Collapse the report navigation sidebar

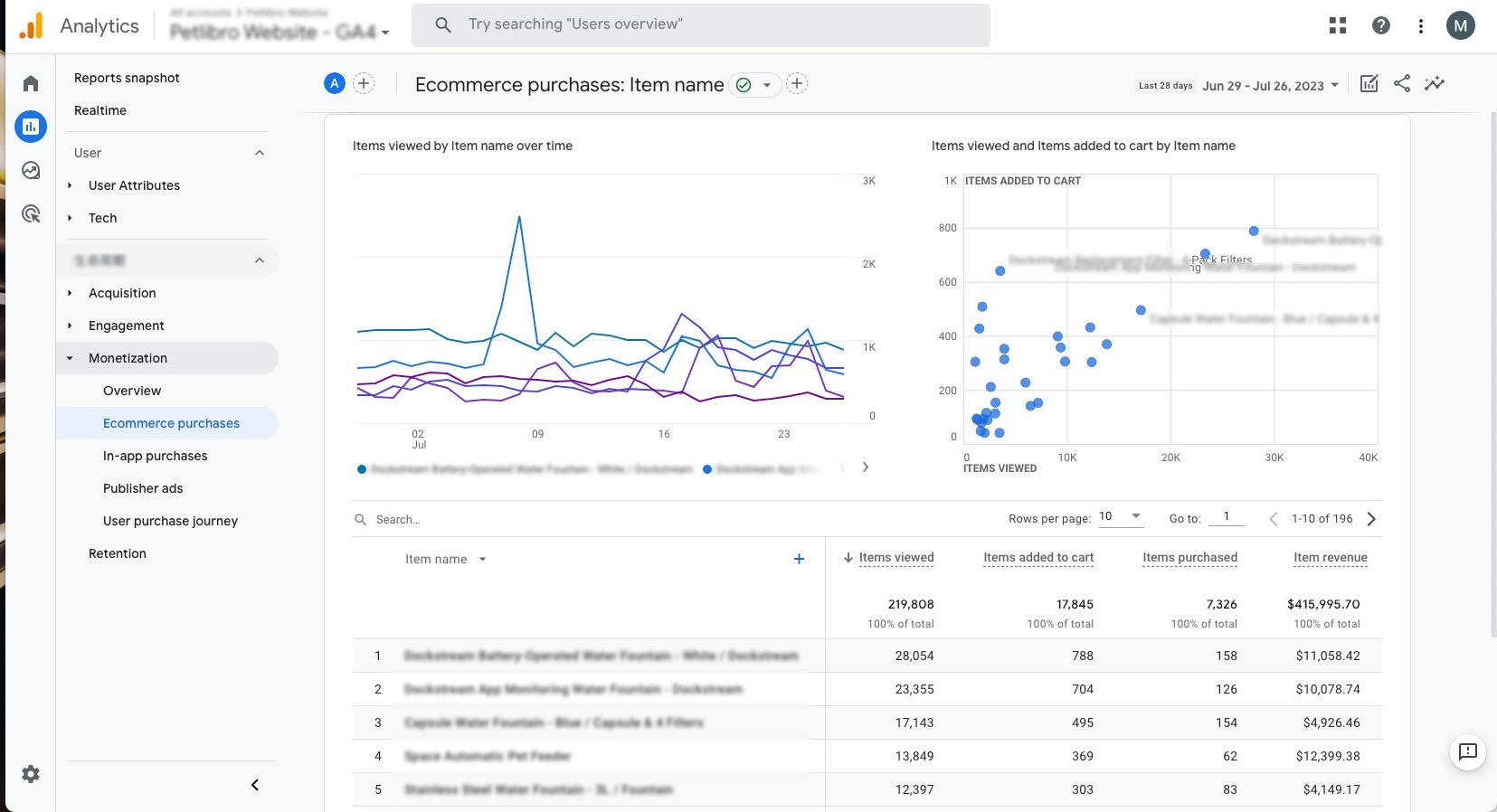[255, 785]
